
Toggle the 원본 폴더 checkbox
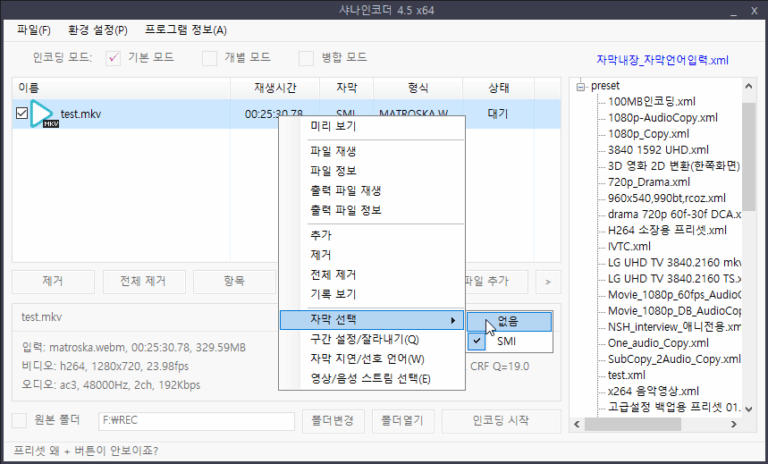point(19,420)
